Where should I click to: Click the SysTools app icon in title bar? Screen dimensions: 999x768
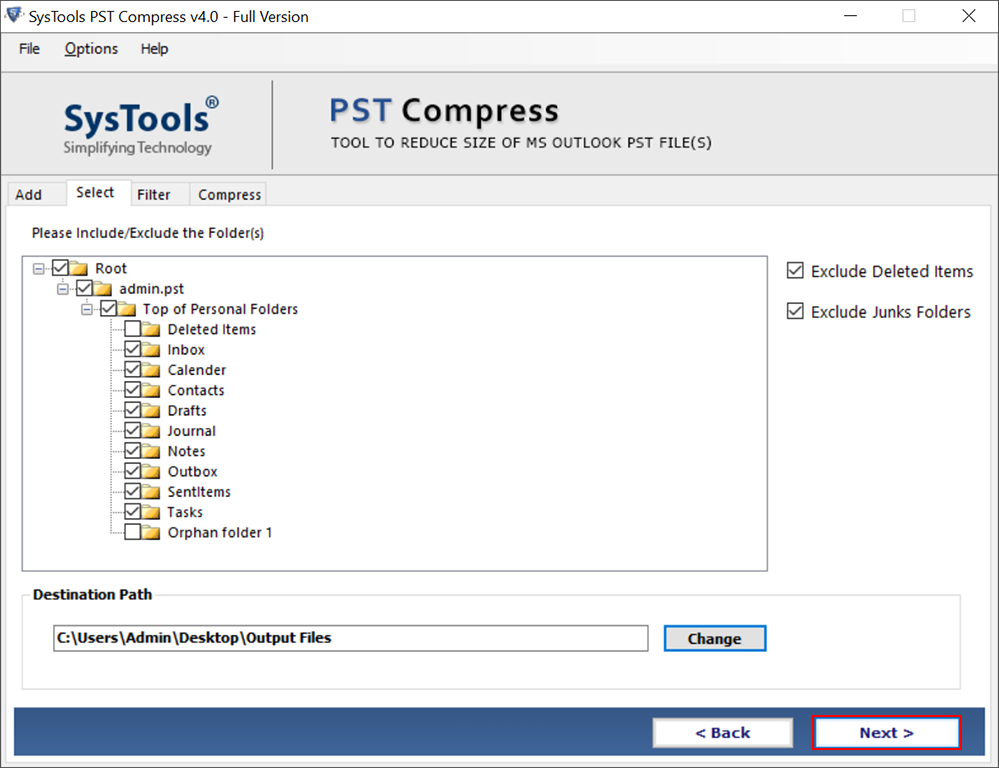click(13, 15)
